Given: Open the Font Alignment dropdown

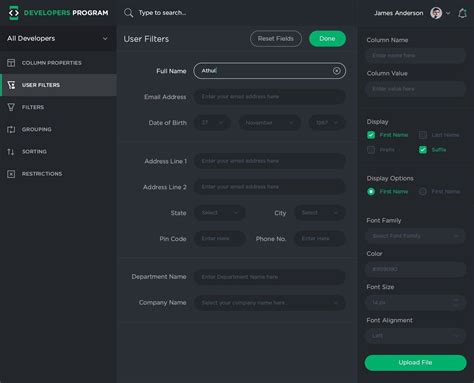Looking at the screenshot, I should click(x=416, y=336).
